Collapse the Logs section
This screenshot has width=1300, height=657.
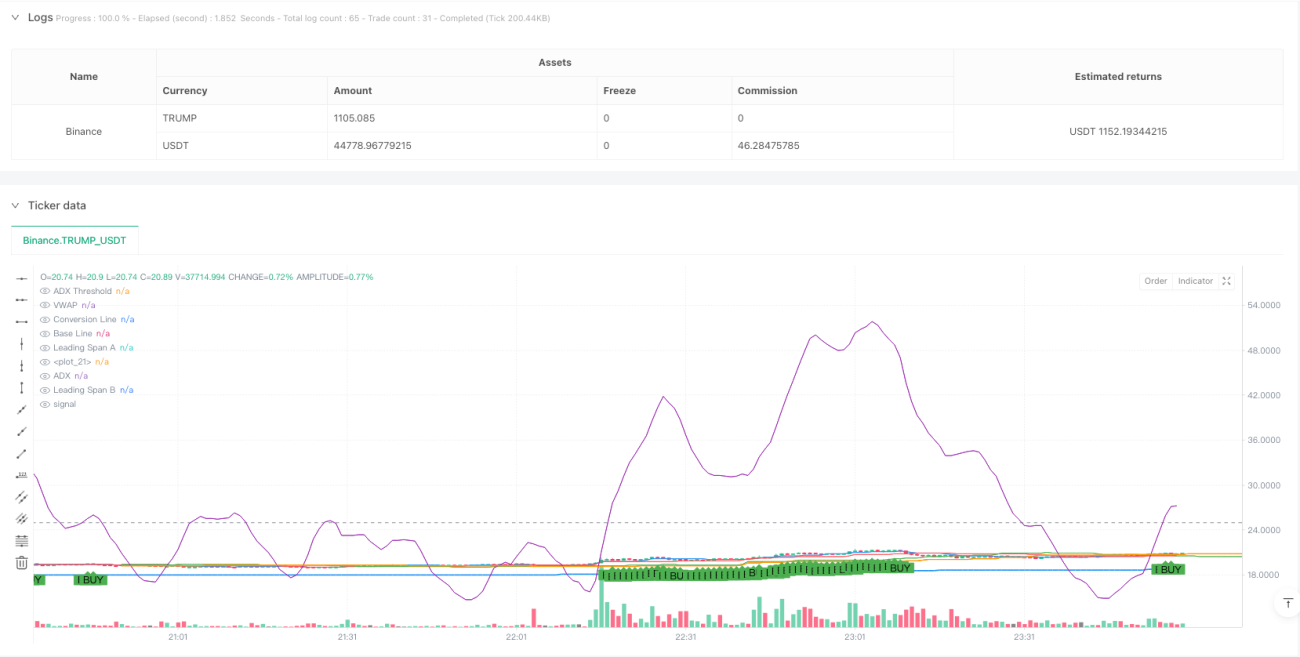tap(15, 17)
